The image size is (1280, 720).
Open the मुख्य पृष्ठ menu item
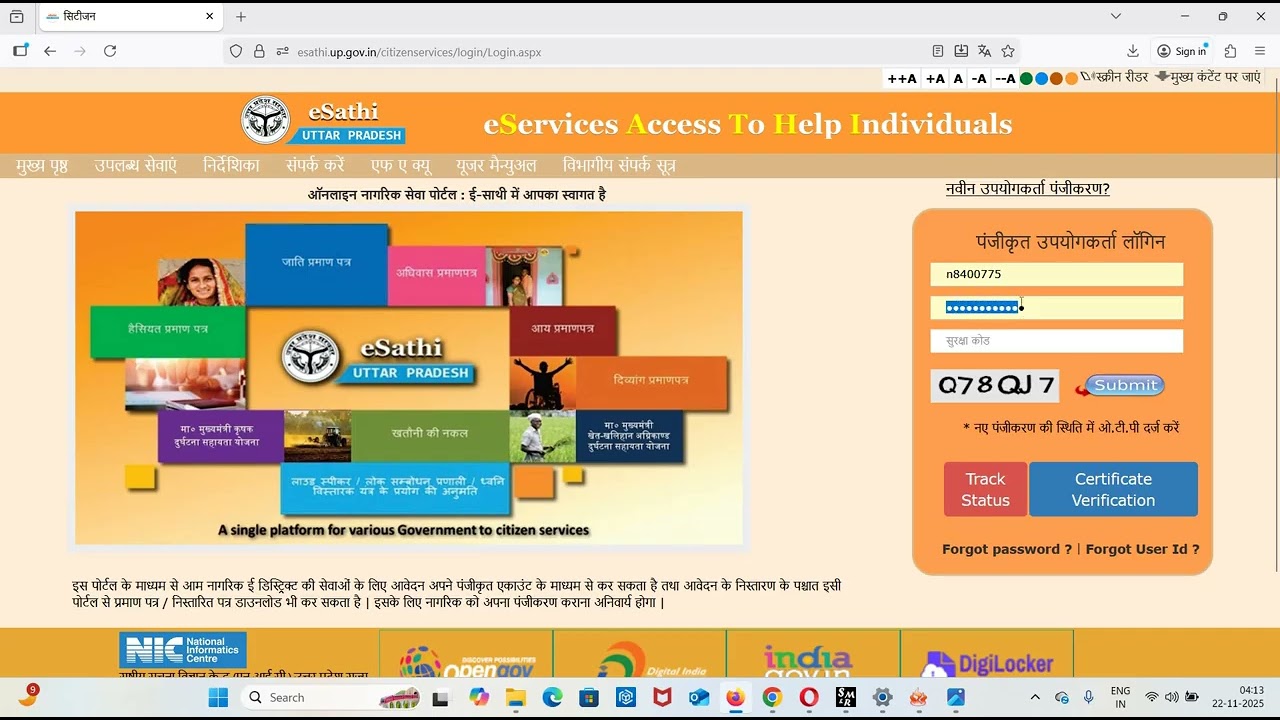pos(42,166)
